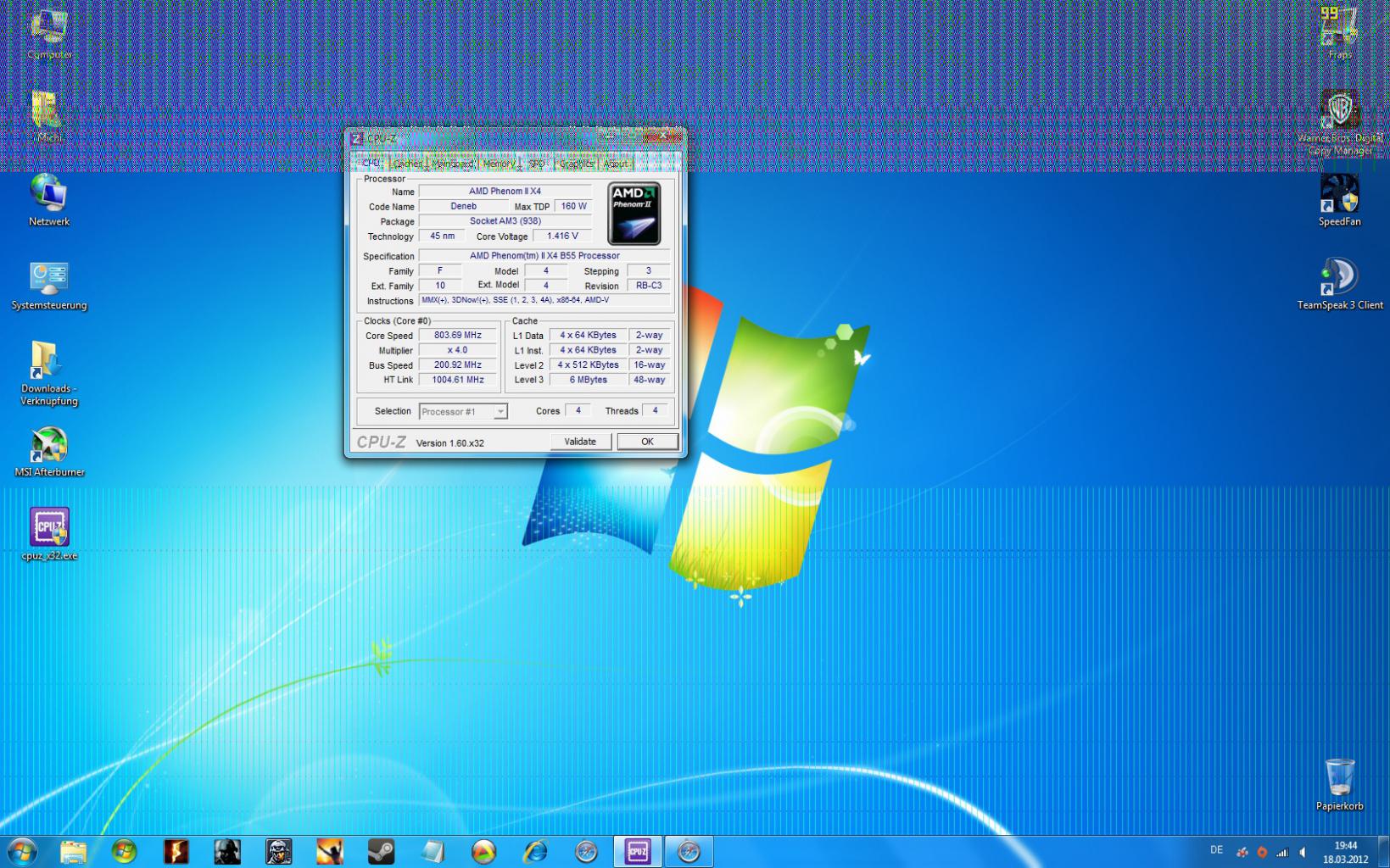Click the Validate button
This screenshot has height=868, width=1390.
click(580, 442)
